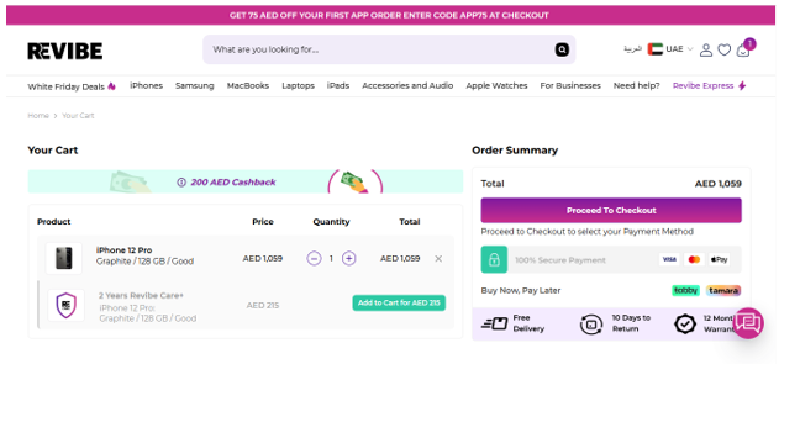This screenshot has height=424, width=800.
Task: Open the shopping cart icon
Action: pyautogui.click(x=743, y=50)
